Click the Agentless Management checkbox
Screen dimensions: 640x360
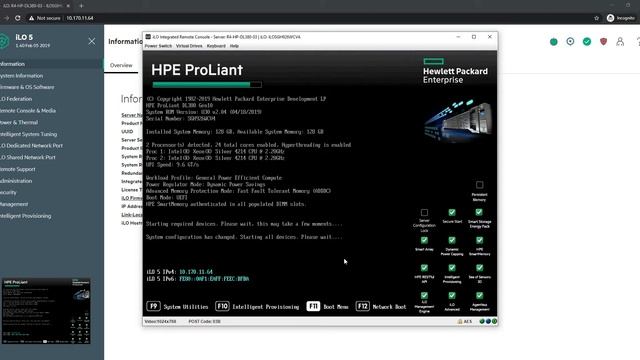479,295
